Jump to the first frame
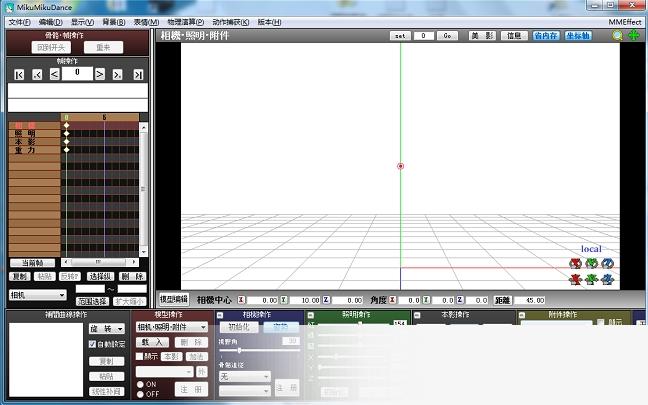This screenshot has width=648, height=405. pos(19,74)
